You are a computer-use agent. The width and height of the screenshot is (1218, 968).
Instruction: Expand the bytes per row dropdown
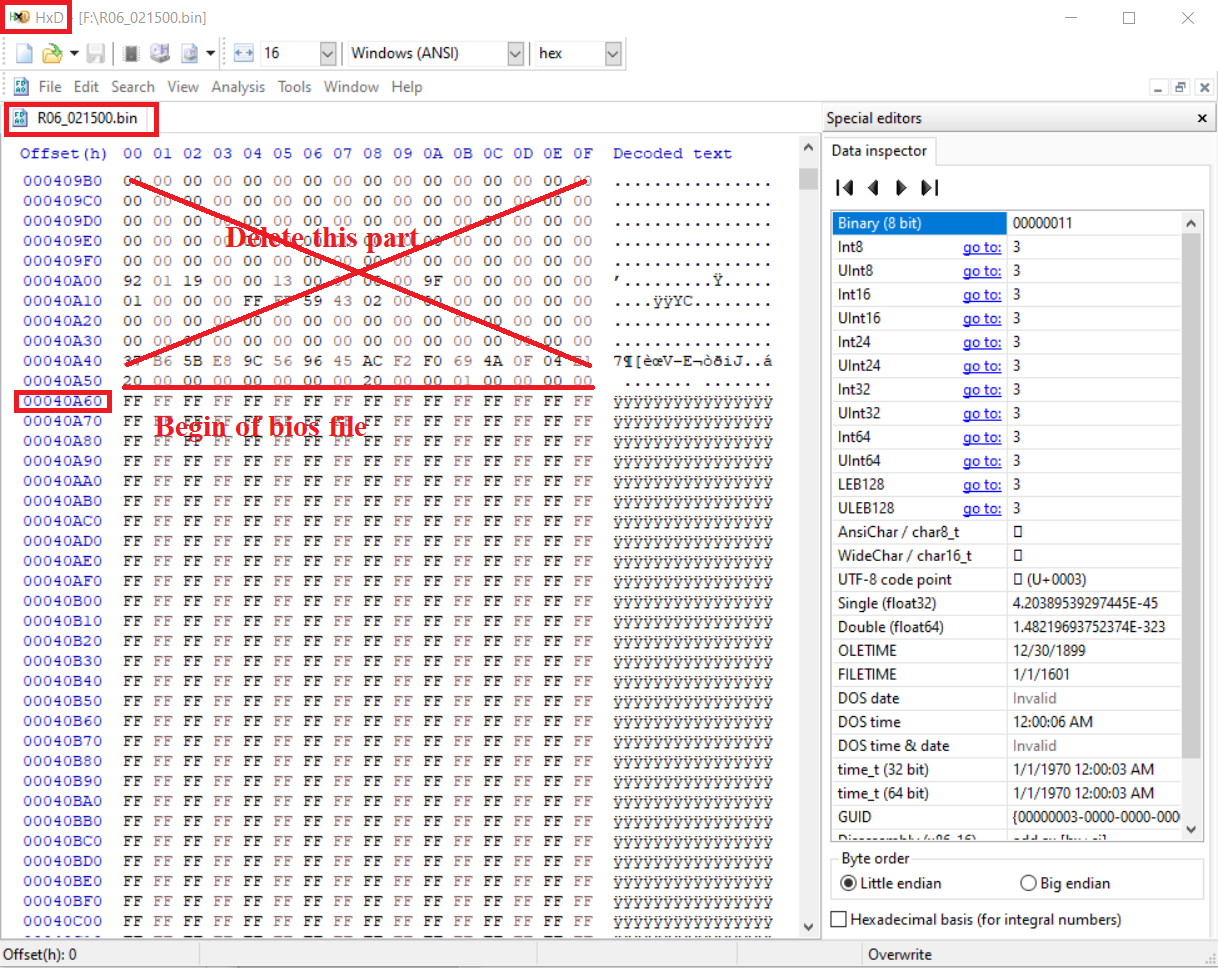coord(328,54)
